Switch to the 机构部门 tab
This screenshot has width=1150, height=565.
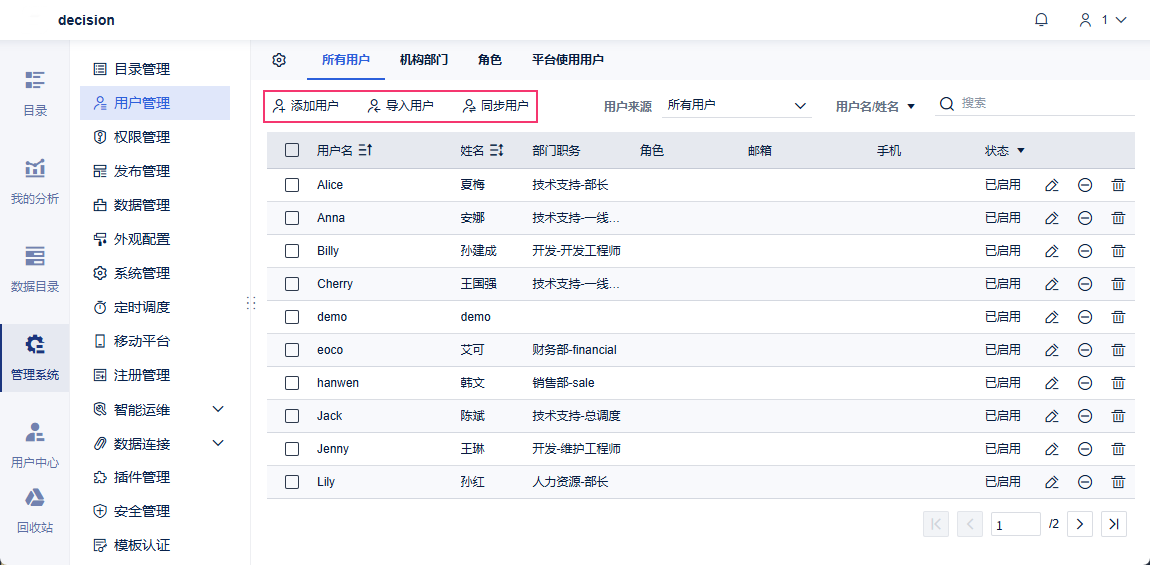pos(424,60)
